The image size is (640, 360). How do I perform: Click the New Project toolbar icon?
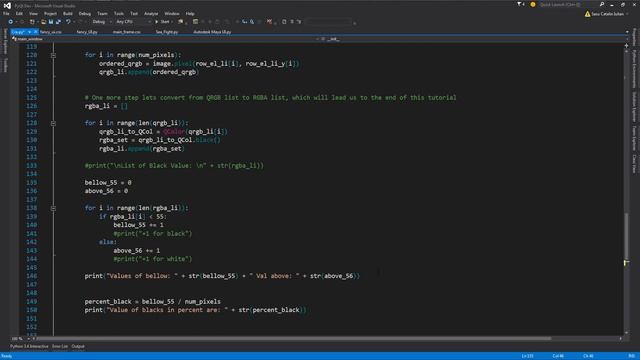pyautogui.click(x=32, y=22)
